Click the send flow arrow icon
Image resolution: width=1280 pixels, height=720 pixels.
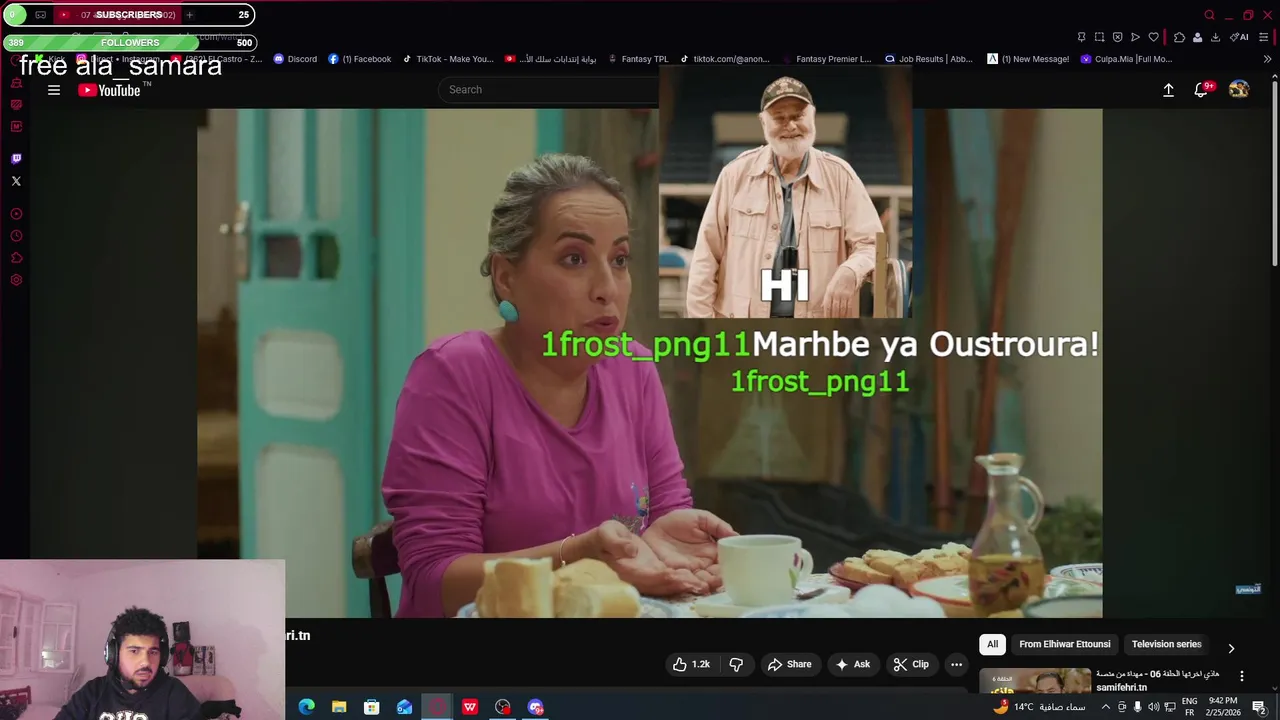1135,37
